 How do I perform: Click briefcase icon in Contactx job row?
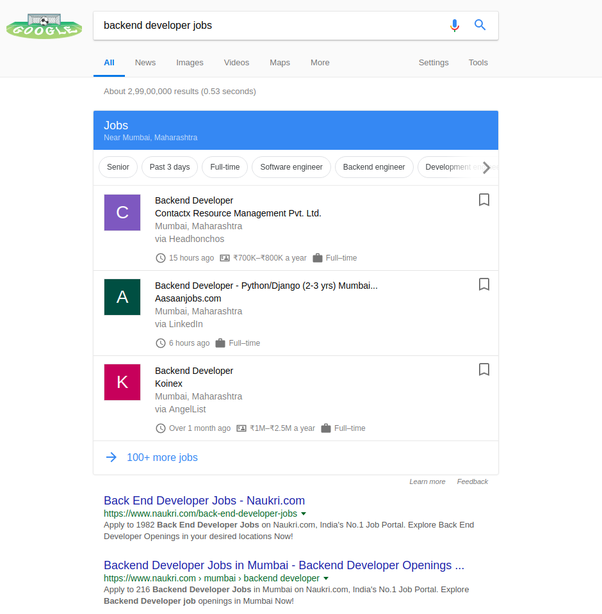point(317,258)
